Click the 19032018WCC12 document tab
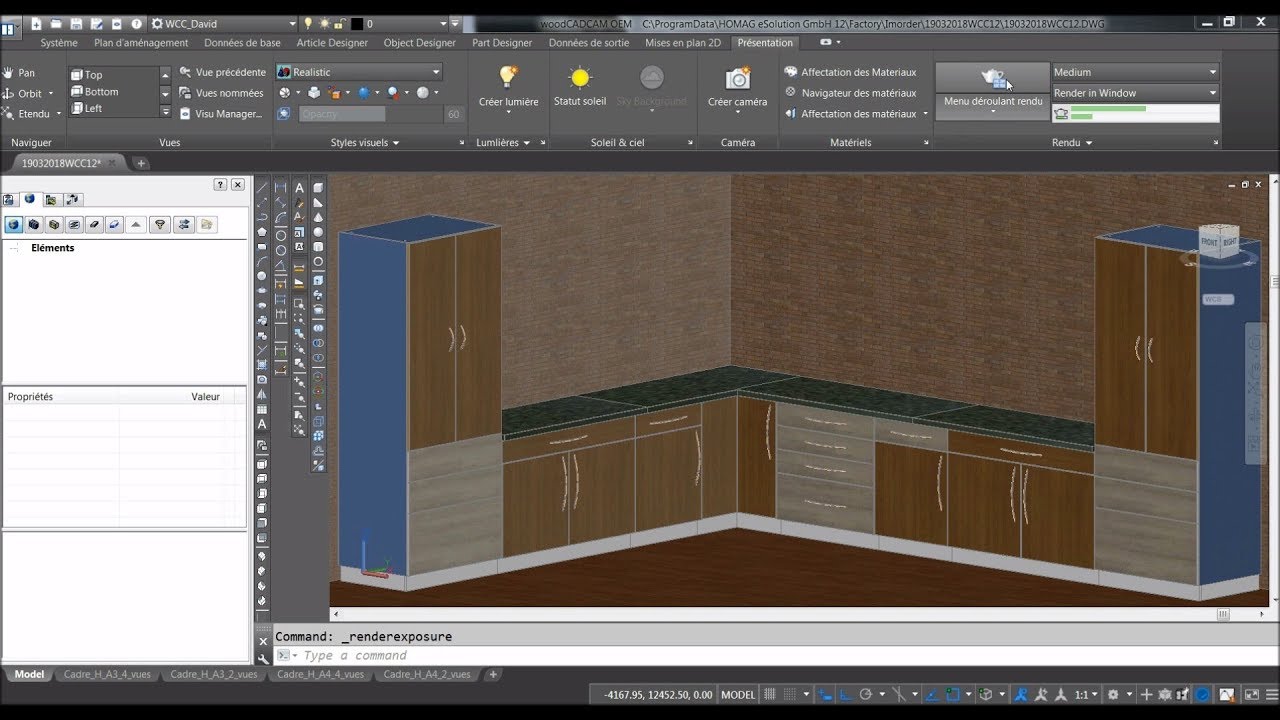 (x=61, y=163)
